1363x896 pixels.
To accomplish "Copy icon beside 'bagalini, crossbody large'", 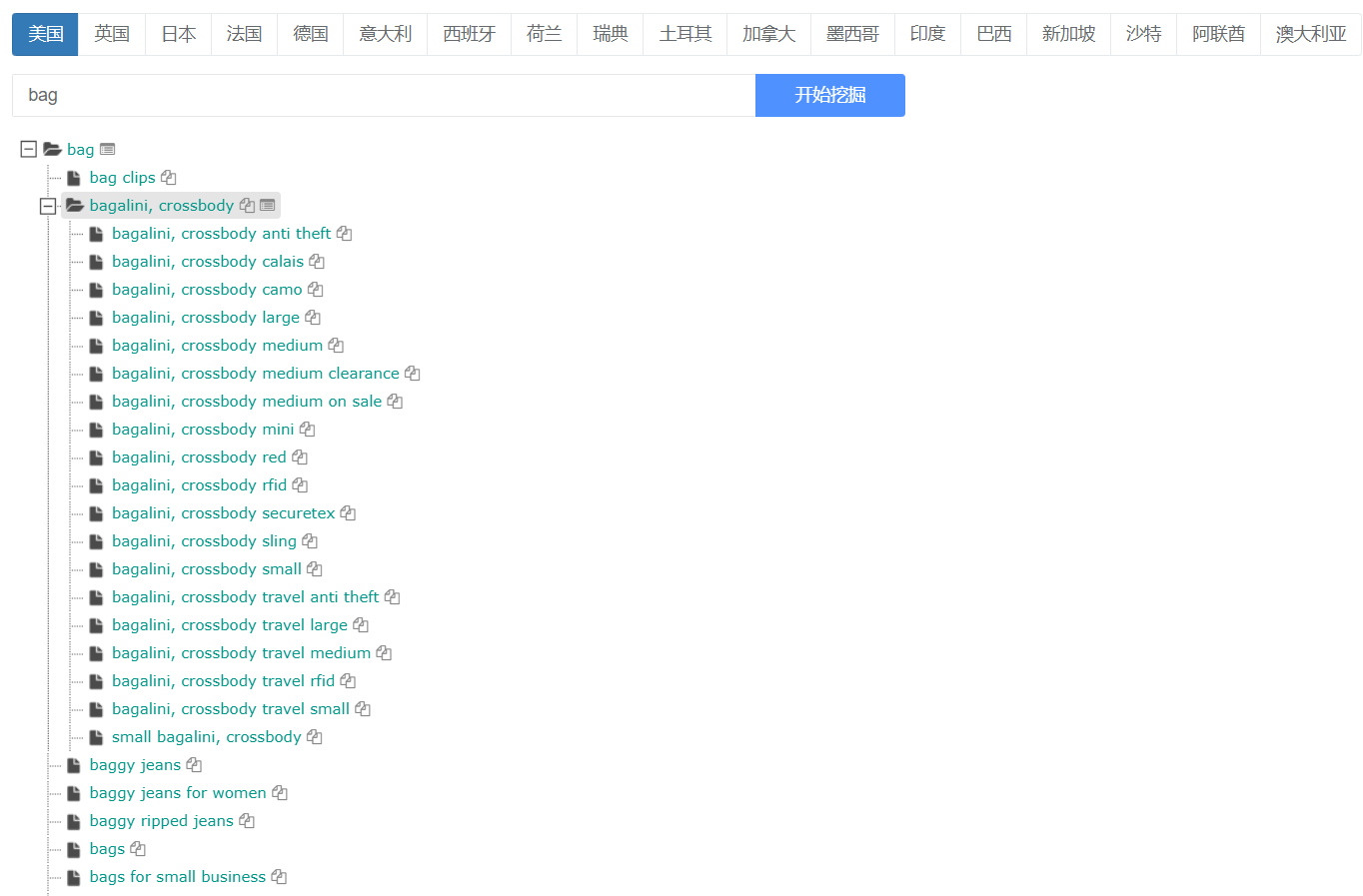I will point(313,318).
